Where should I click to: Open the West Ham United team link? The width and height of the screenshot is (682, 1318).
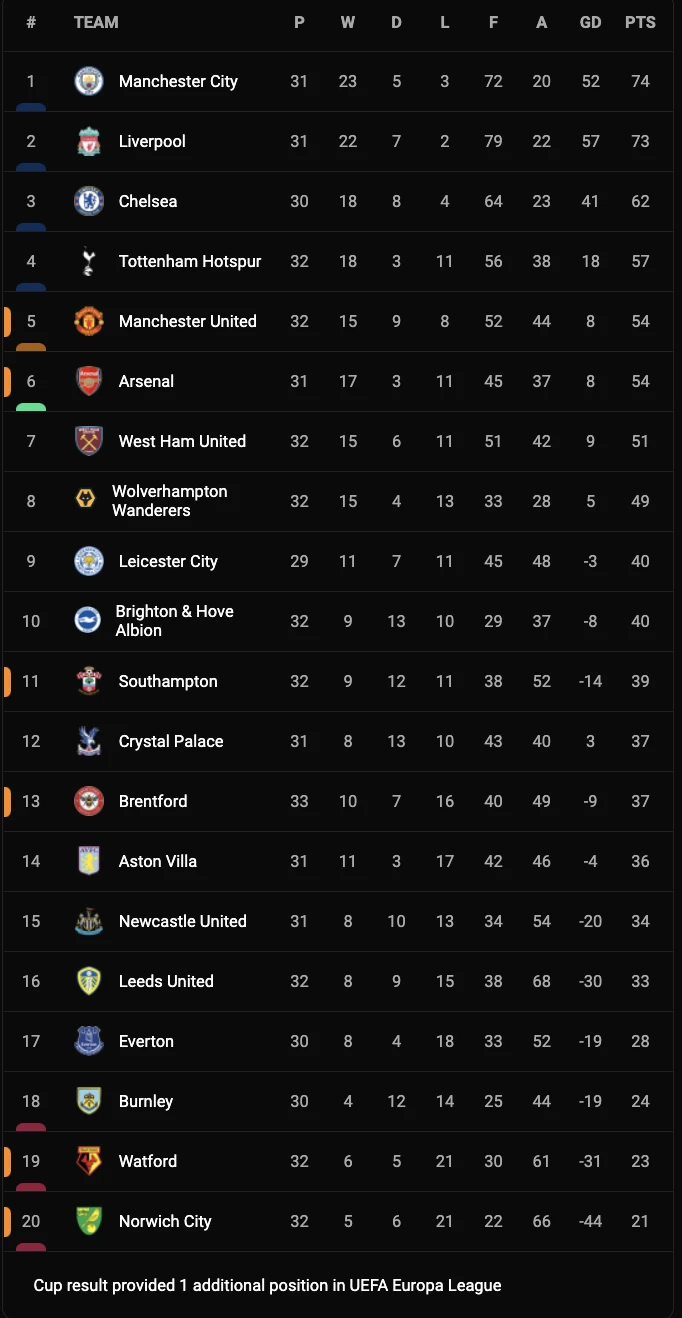point(182,441)
